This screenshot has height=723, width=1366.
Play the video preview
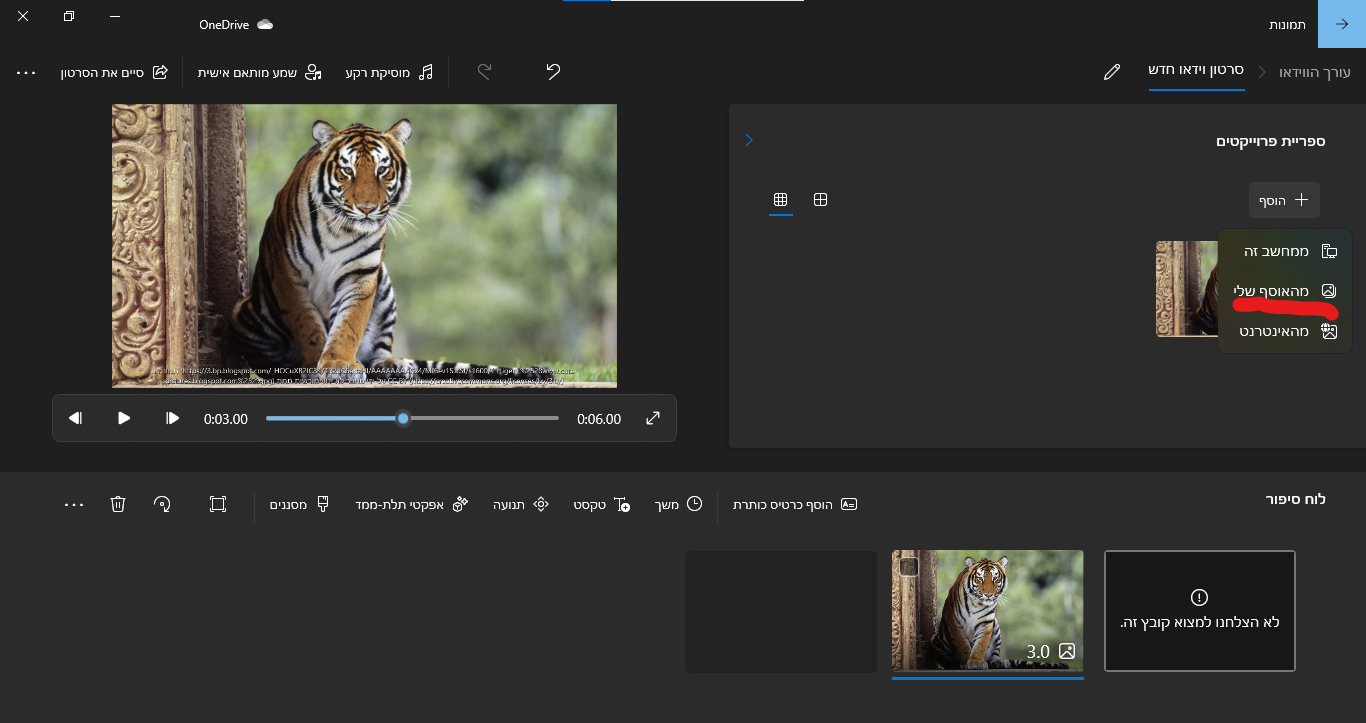coord(124,418)
